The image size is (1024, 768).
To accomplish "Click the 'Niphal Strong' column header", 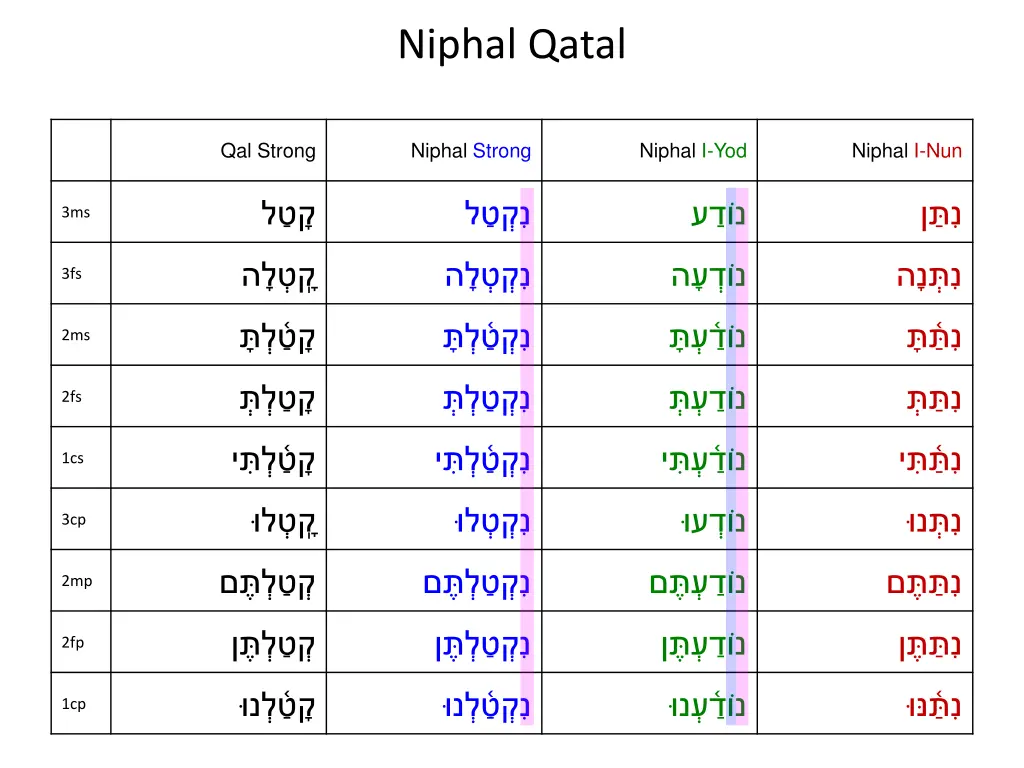I will coord(471,151).
